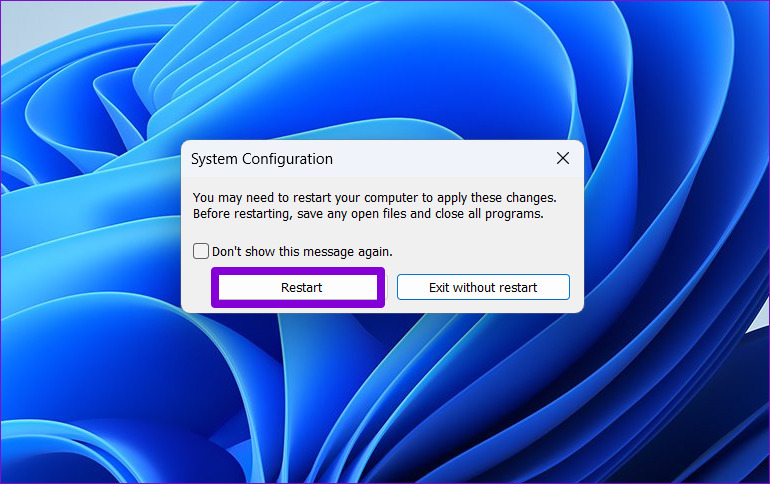Image resolution: width=770 pixels, height=484 pixels.
Task: Close the System Configuration dialog
Action: [563, 158]
